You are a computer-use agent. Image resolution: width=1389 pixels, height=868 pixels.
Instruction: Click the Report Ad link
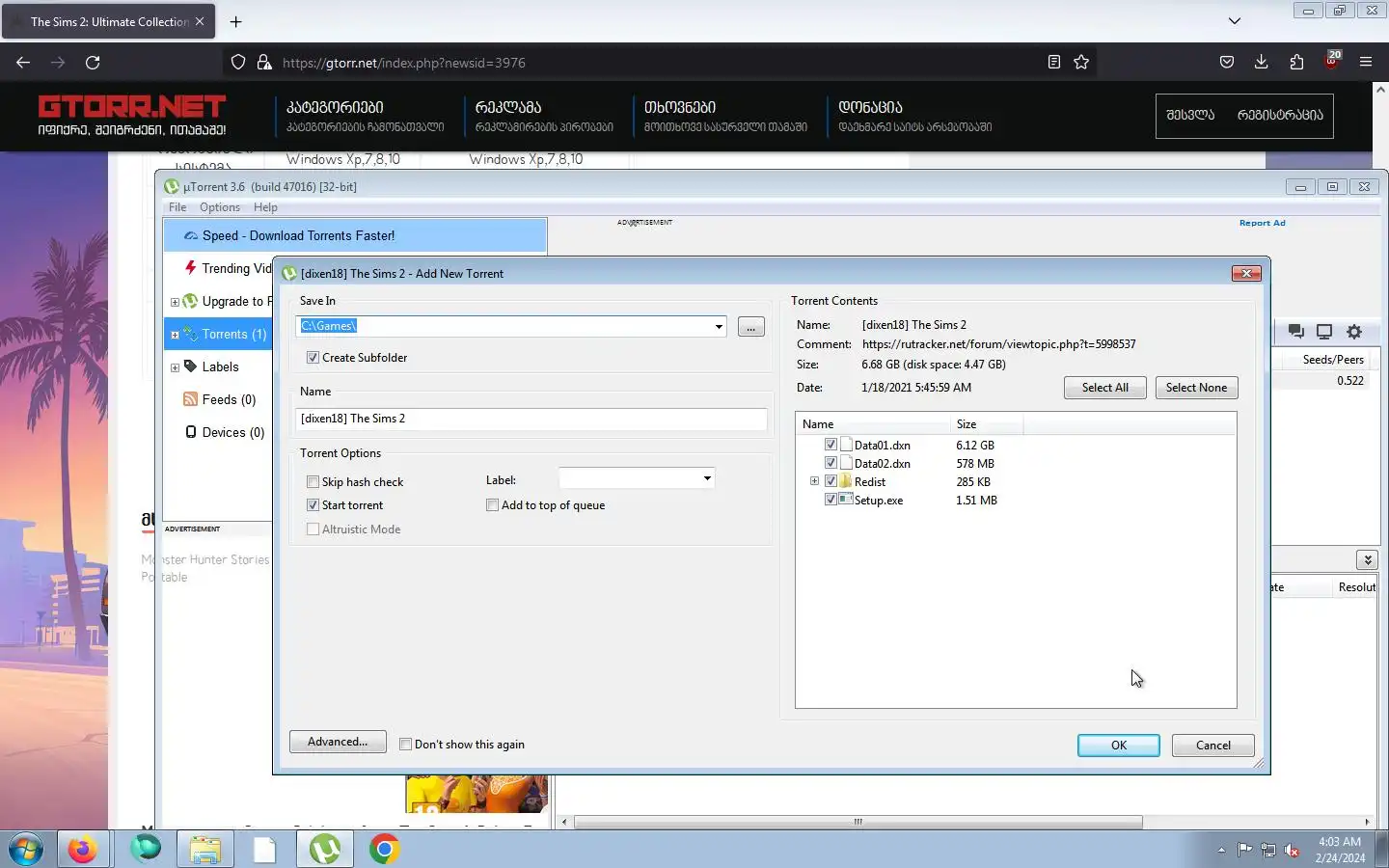click(x=1262, y=223)
